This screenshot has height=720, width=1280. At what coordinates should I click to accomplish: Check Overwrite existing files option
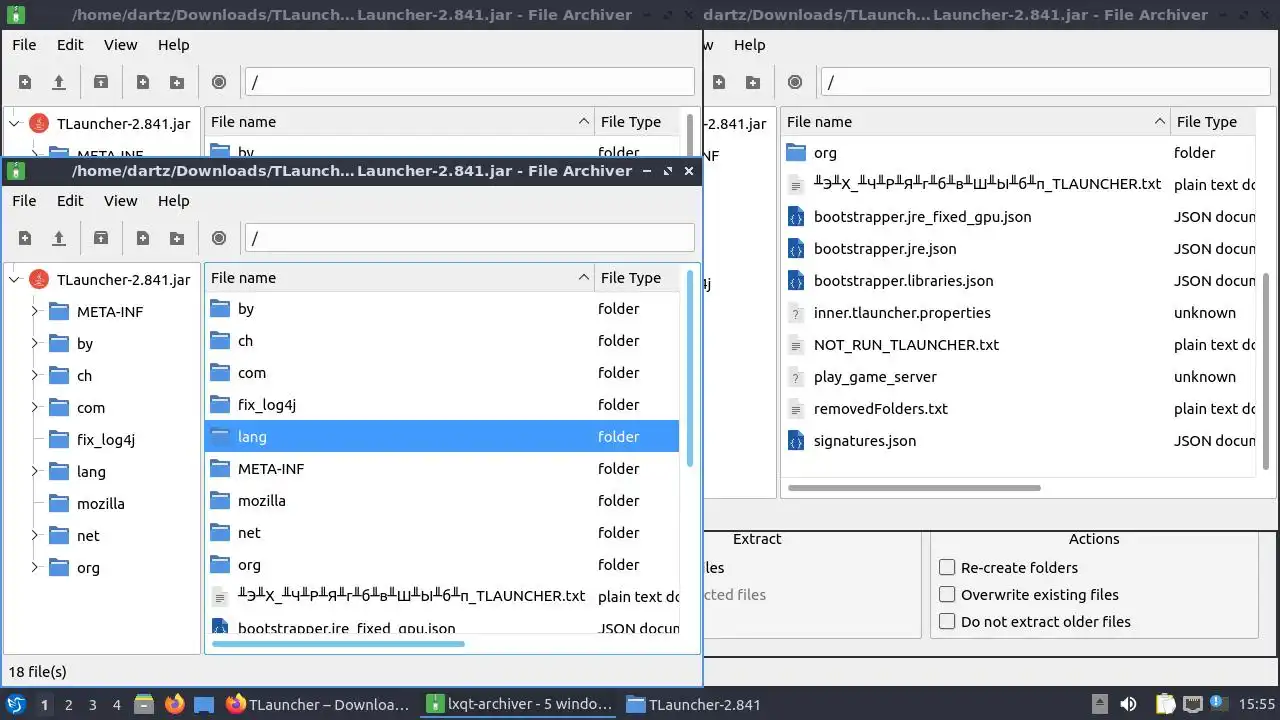pyautogui.click(x=947, y=594)
